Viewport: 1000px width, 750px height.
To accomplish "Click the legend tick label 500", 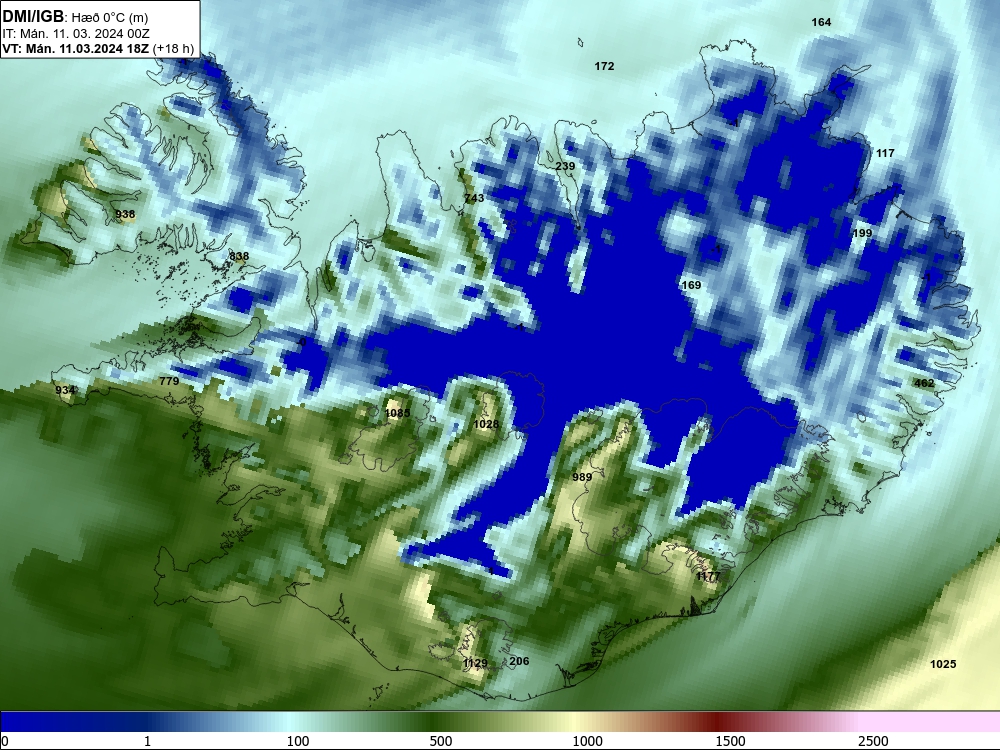I will point(441,741).
